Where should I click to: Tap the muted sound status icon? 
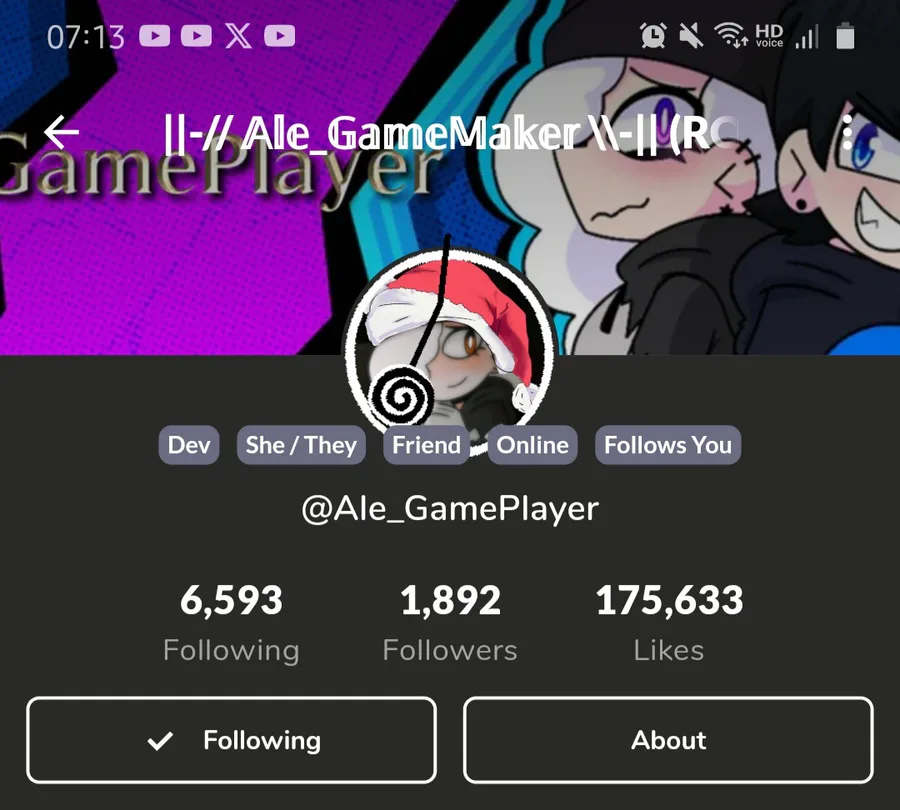[x=691, y=36]
